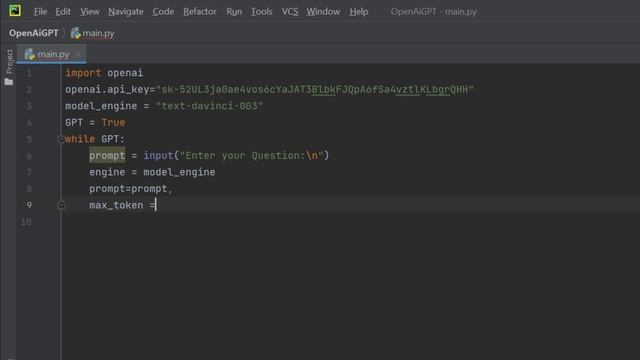
Task: Open the Project tool window sidebar button
Action: 9,67
